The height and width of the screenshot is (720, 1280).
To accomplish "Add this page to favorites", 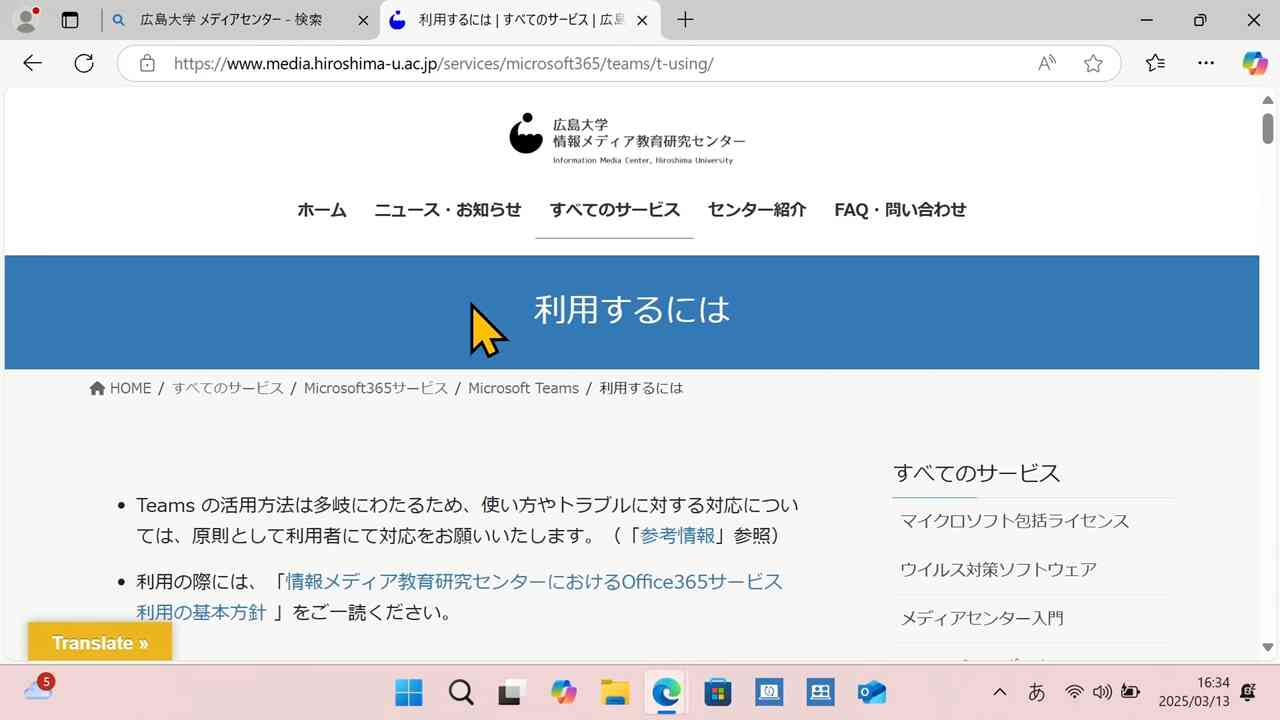I will point(1093,63).
